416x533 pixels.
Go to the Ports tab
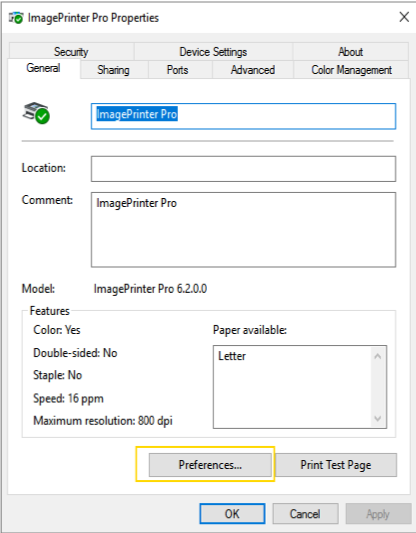coord(177,70)
